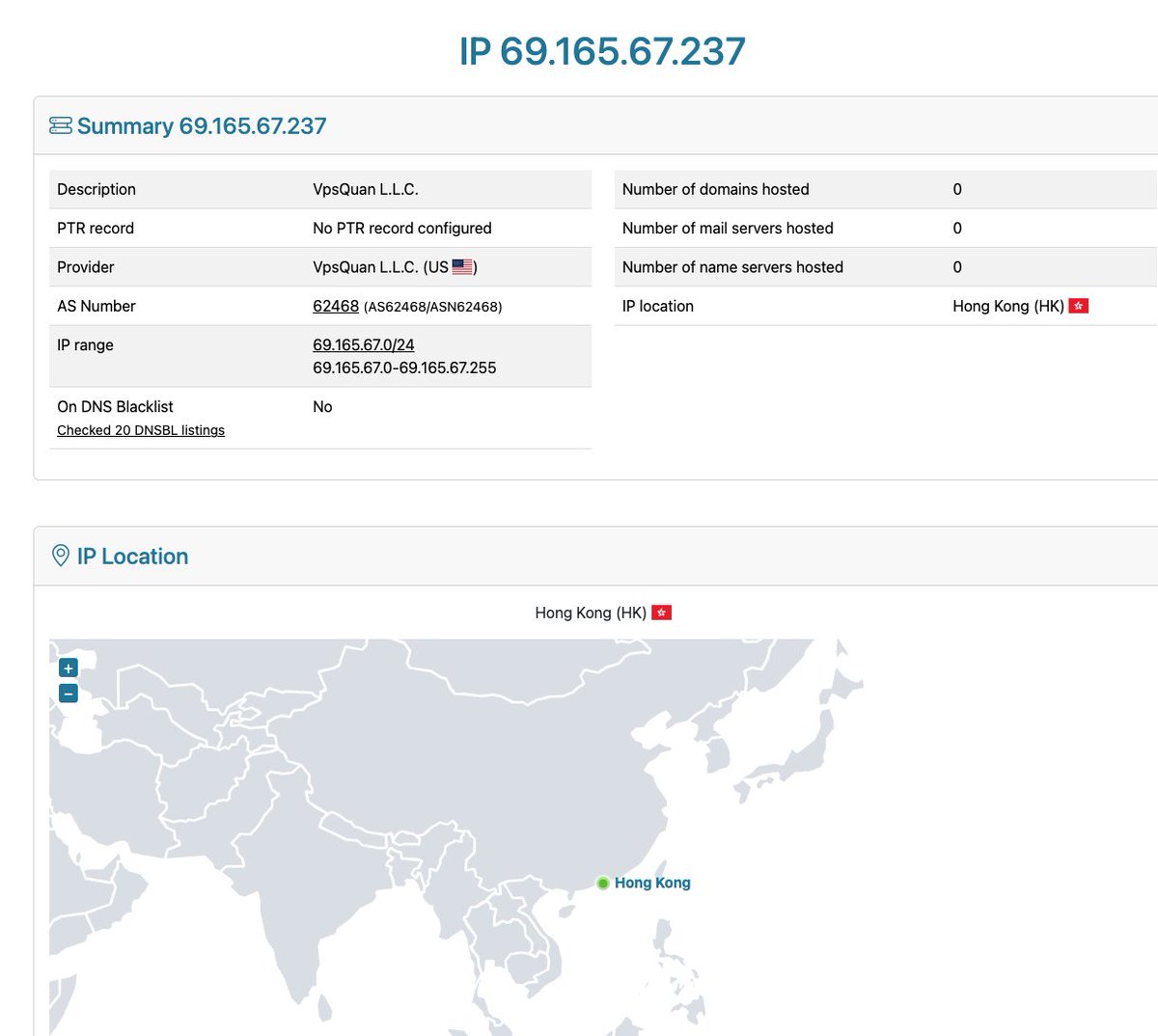Click the US flag next to VpsQuan provider
The width and height of the screenshot is (1158, 1036).
tap(462, 267)
